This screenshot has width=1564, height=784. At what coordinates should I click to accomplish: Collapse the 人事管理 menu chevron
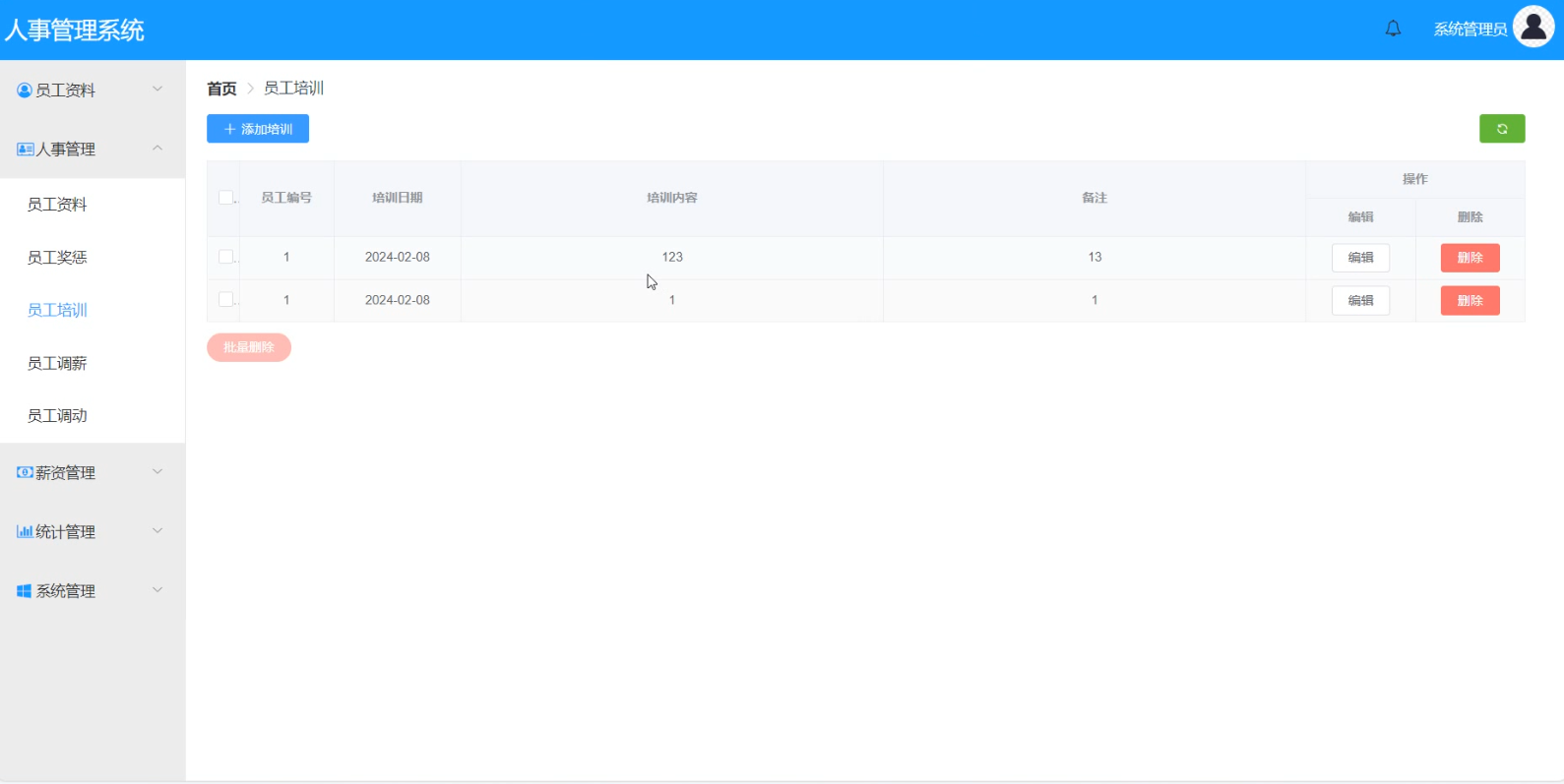point(157,149)
